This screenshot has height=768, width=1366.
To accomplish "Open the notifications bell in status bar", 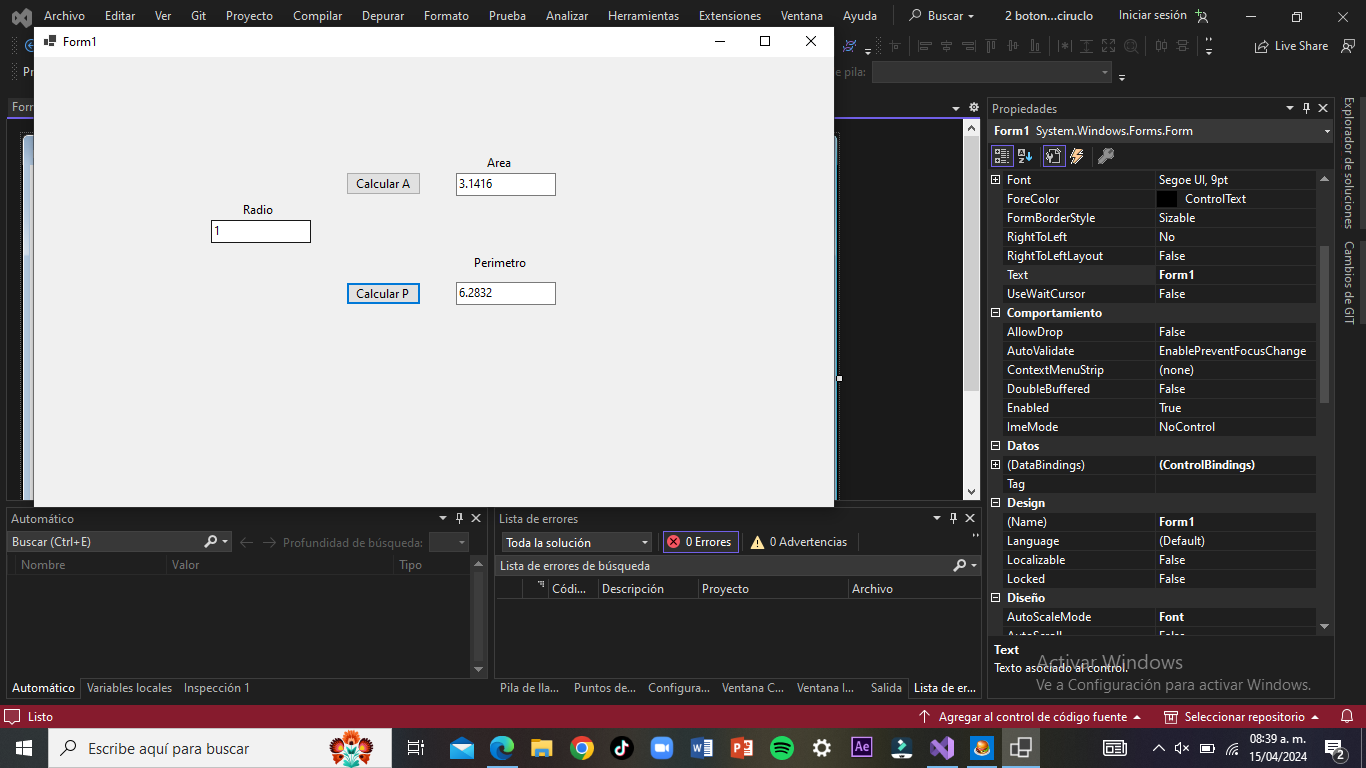I will (1347, 716).
